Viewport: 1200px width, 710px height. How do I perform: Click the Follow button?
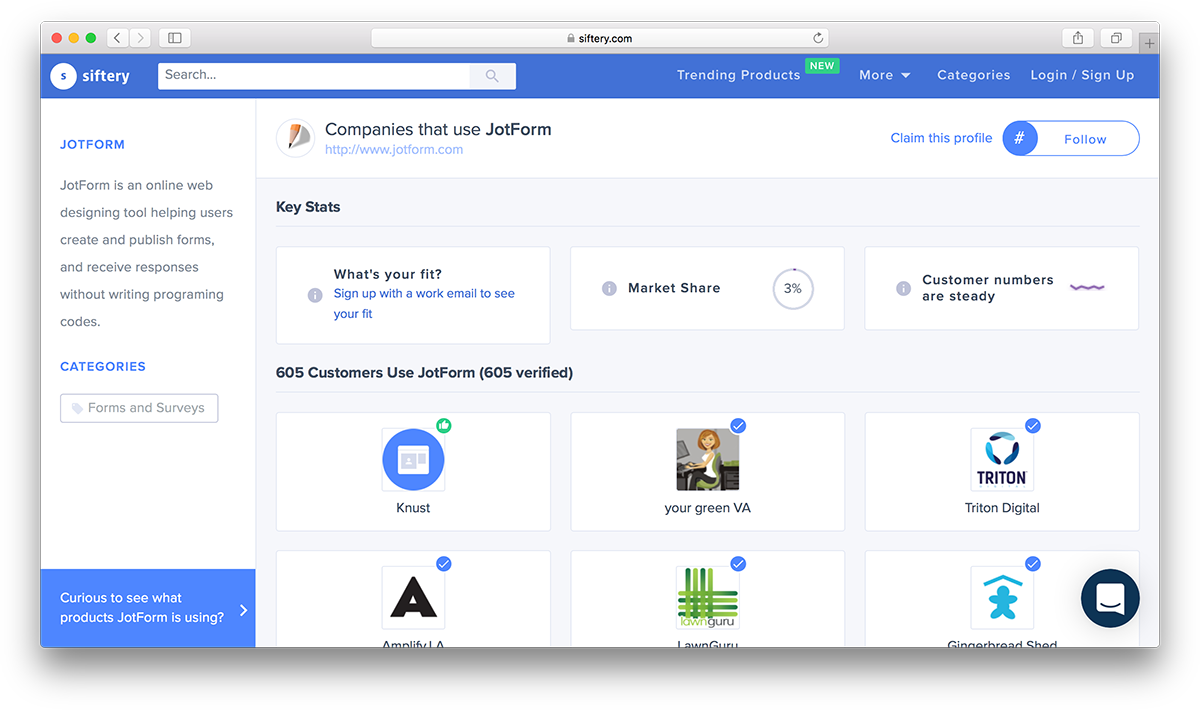[1071, 139]
